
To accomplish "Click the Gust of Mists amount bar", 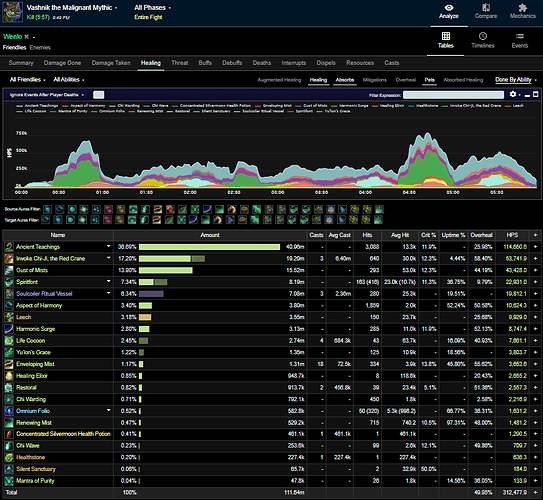I will pos(166,270).
